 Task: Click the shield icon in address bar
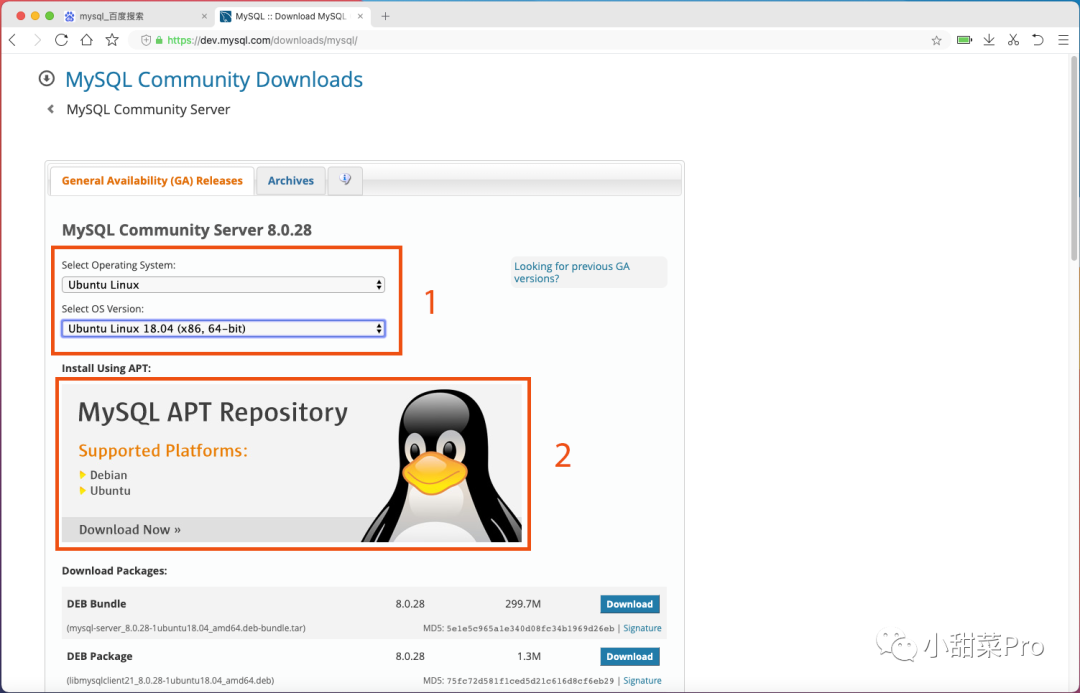[x=145, y=41]
